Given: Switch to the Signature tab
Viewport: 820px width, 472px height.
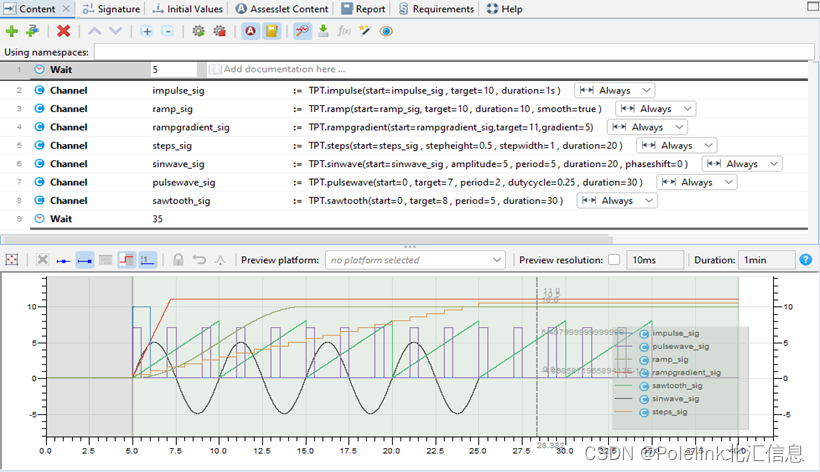Looking at the screenshot, I should (111, 9).
